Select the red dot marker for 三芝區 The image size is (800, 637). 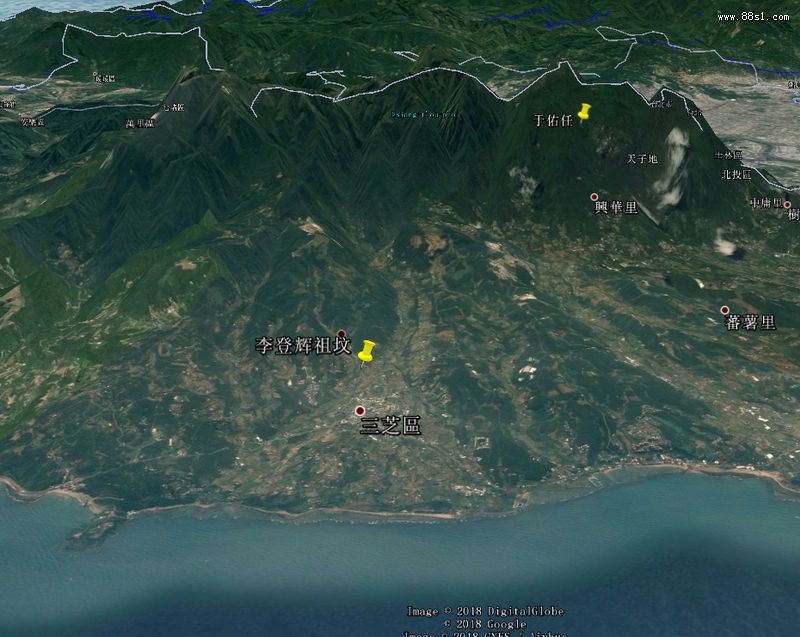coord(360,411)
